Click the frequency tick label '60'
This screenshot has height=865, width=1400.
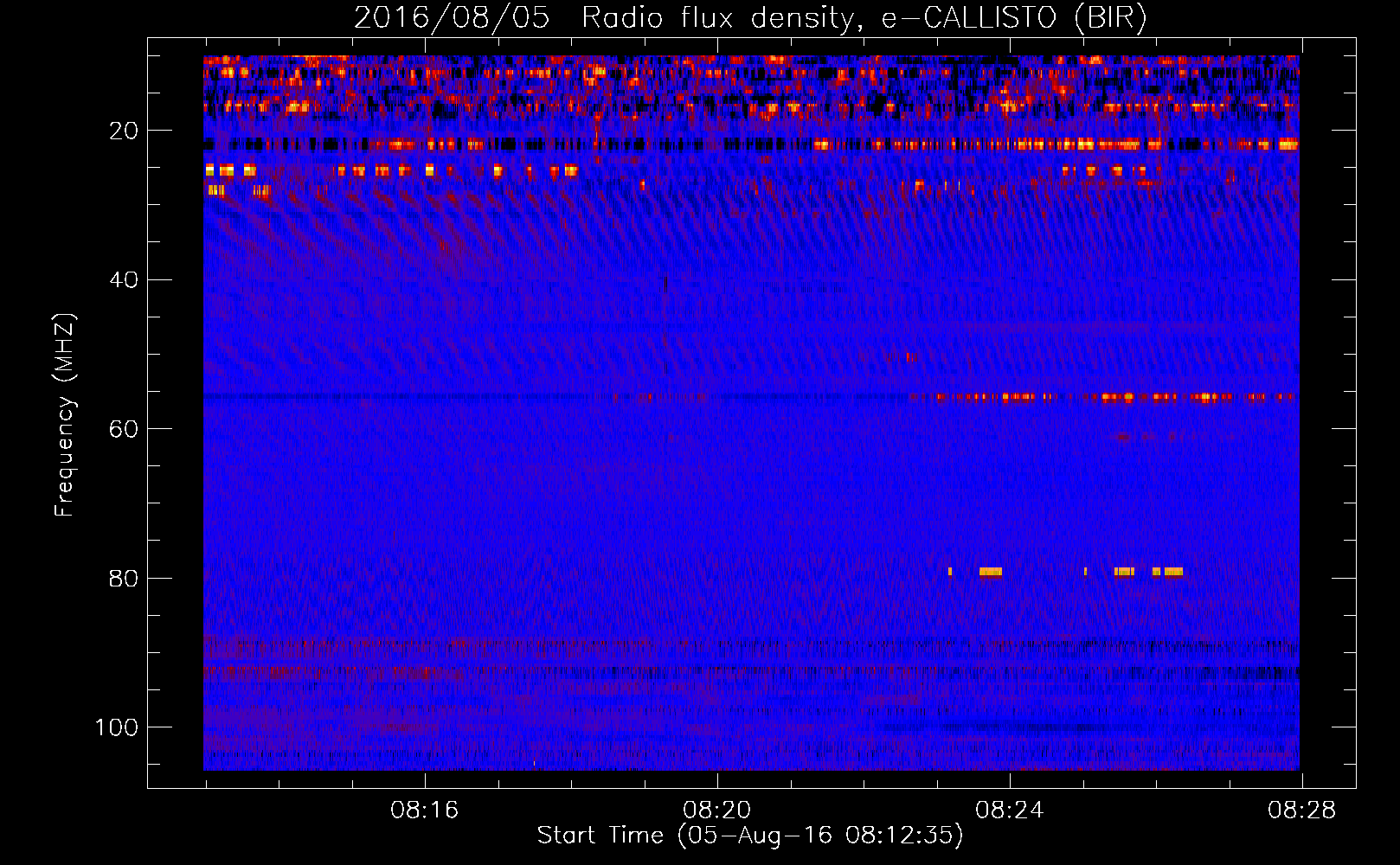(x=124, y=429)
